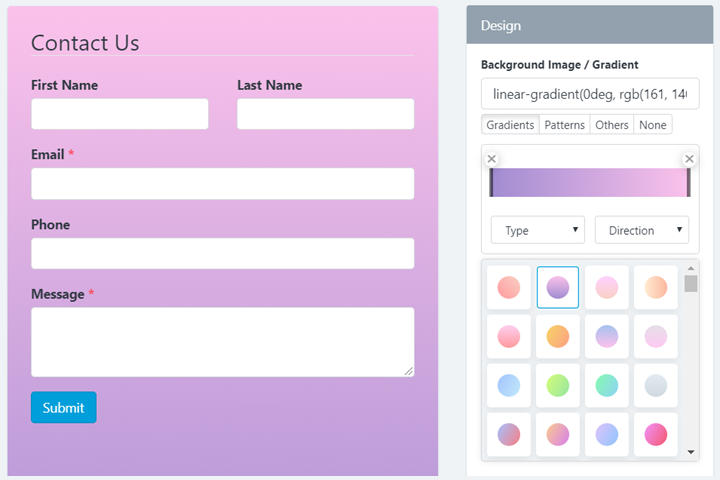Switch to the Others tab
The image size is (720, 480).
coord(611,125)
